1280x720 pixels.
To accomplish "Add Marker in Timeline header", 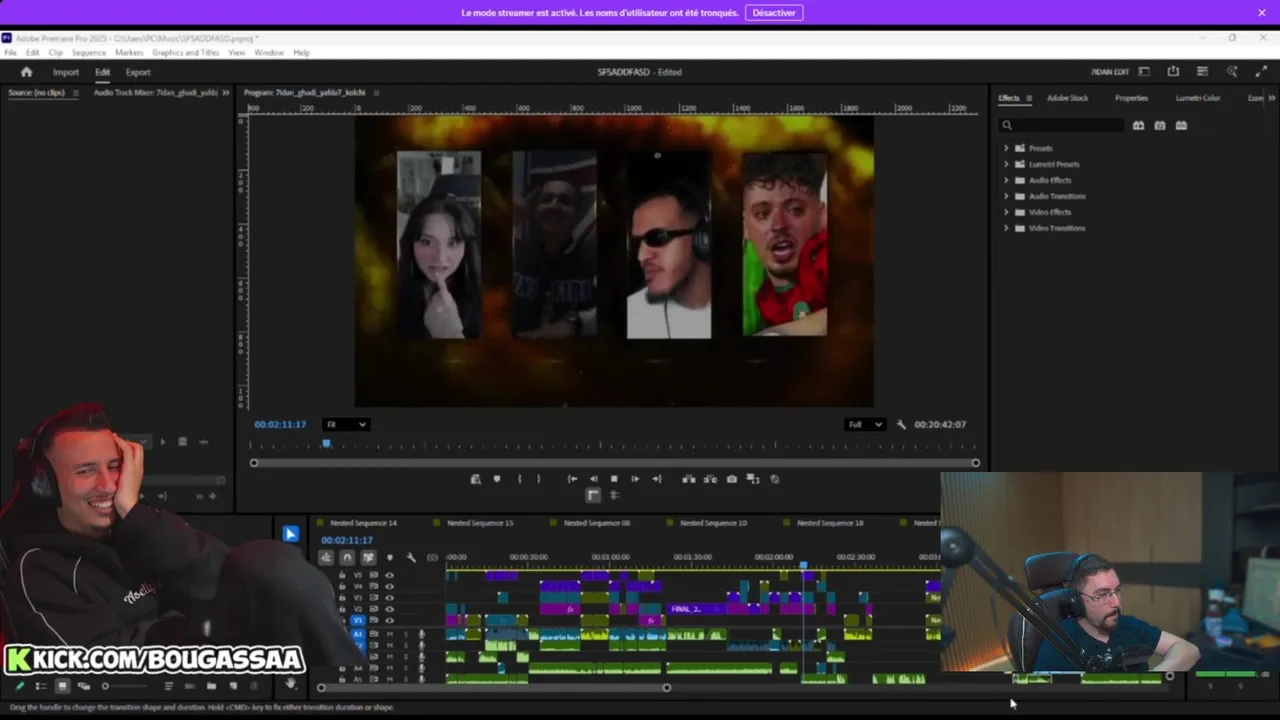I will 390,557.
